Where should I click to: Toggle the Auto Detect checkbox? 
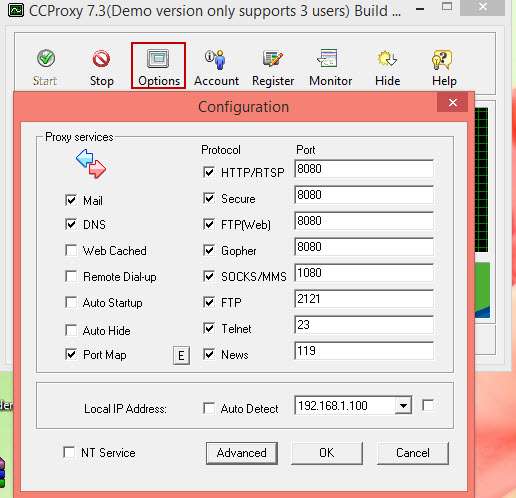pyautogui.click(x=209, y=408)
